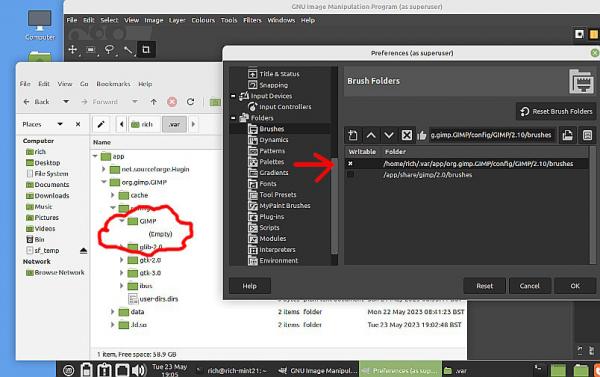
Task: Click the Reset Brush Folders button
Action: click(556, 111)
